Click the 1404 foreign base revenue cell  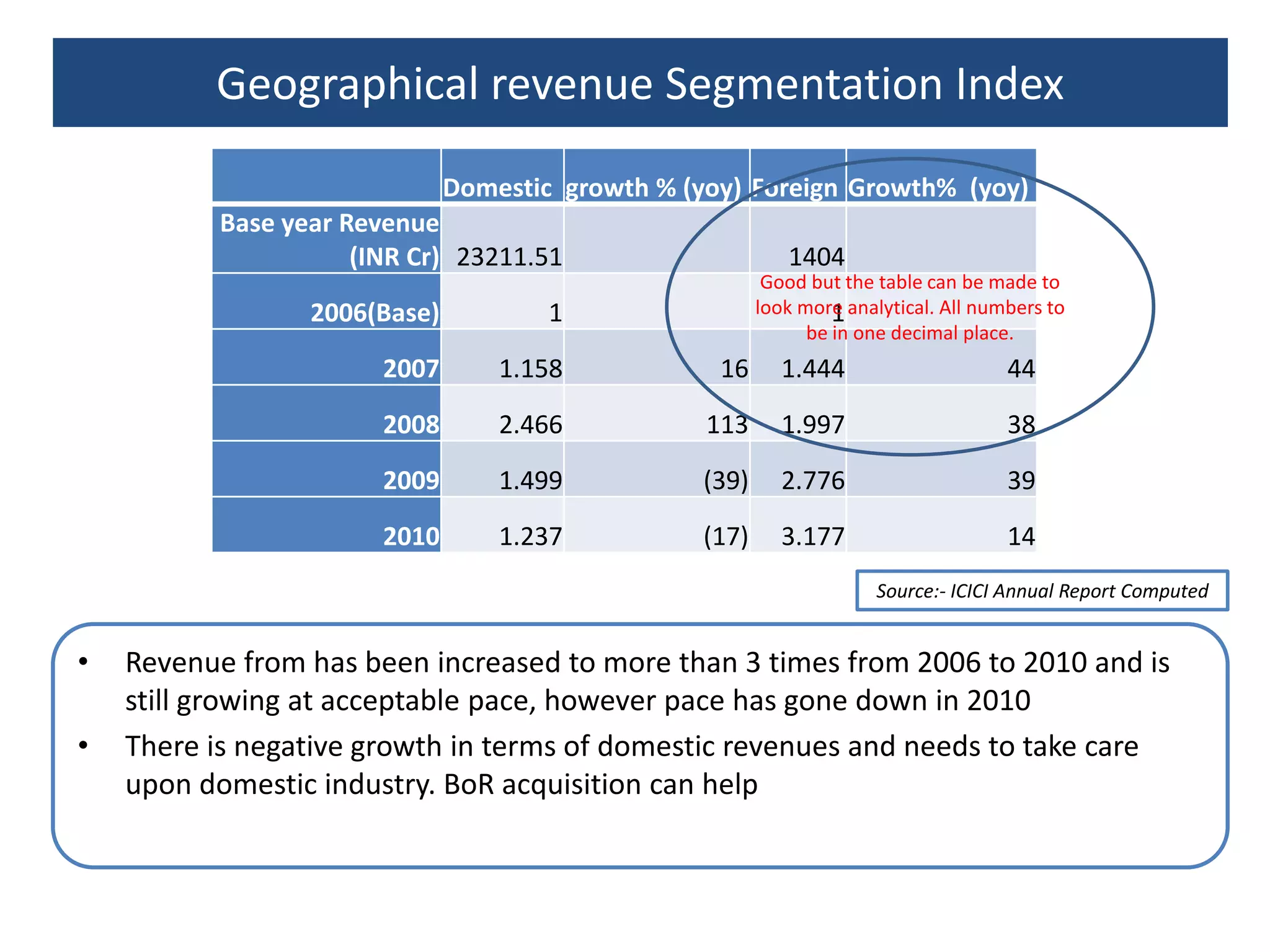click(816, 257)
